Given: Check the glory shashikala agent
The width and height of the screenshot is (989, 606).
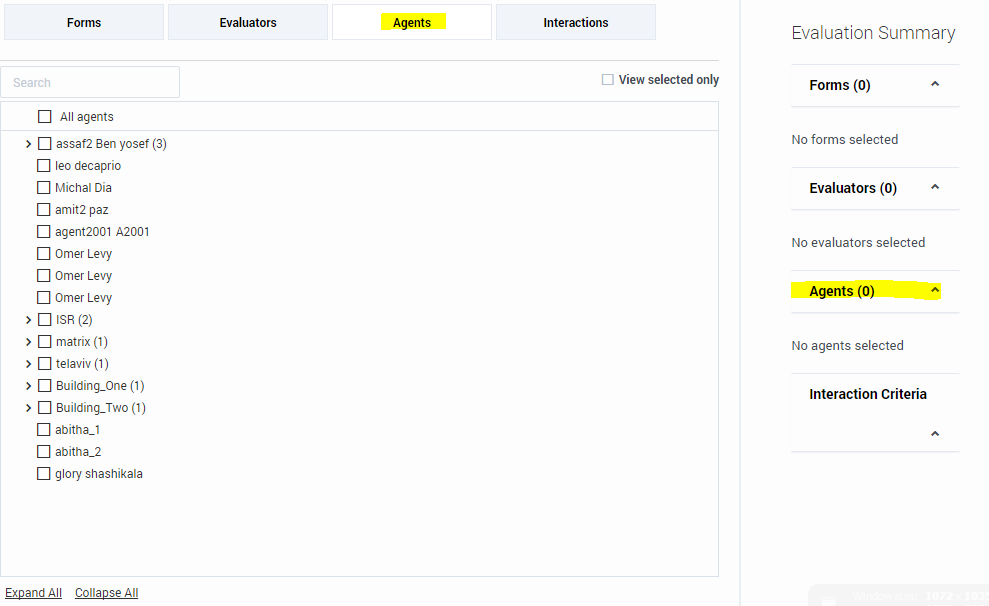Looking at the screenshot, I should click(44, 474).
